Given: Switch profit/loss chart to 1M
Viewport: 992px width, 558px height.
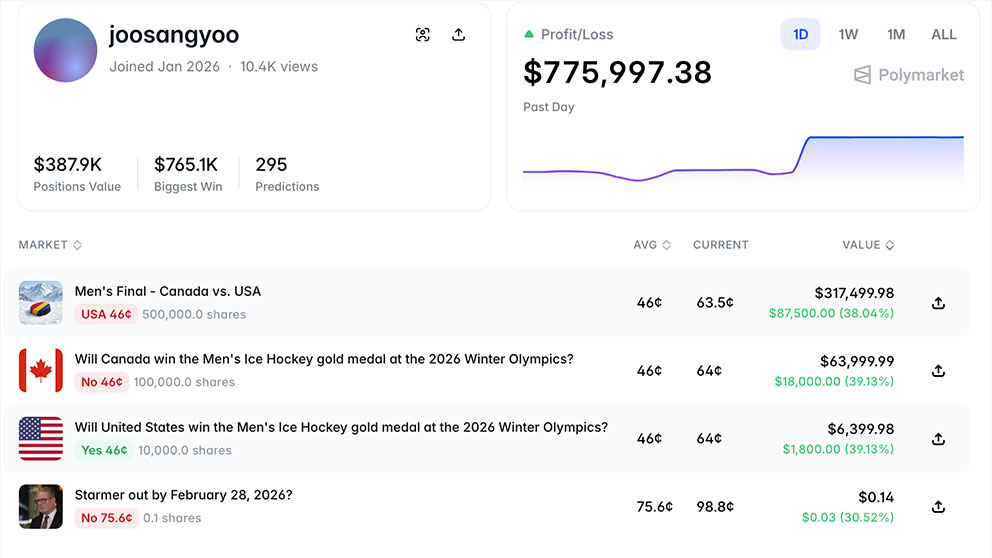Looking at the screenshot, I should [896, 34].
